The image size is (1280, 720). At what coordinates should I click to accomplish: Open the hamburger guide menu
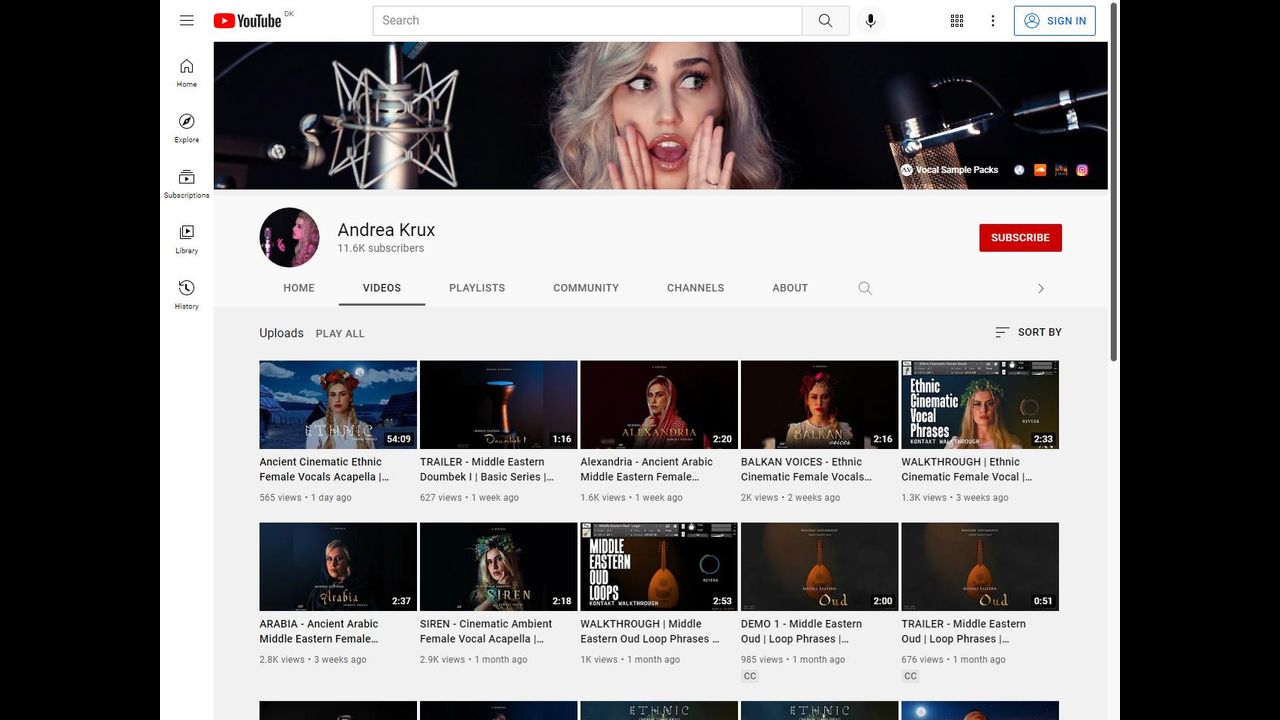click(187, 20)
